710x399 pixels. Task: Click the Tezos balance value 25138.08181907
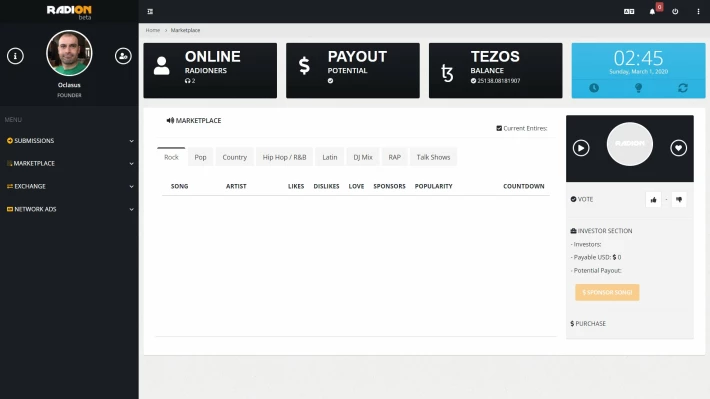(x=499, y=81)
